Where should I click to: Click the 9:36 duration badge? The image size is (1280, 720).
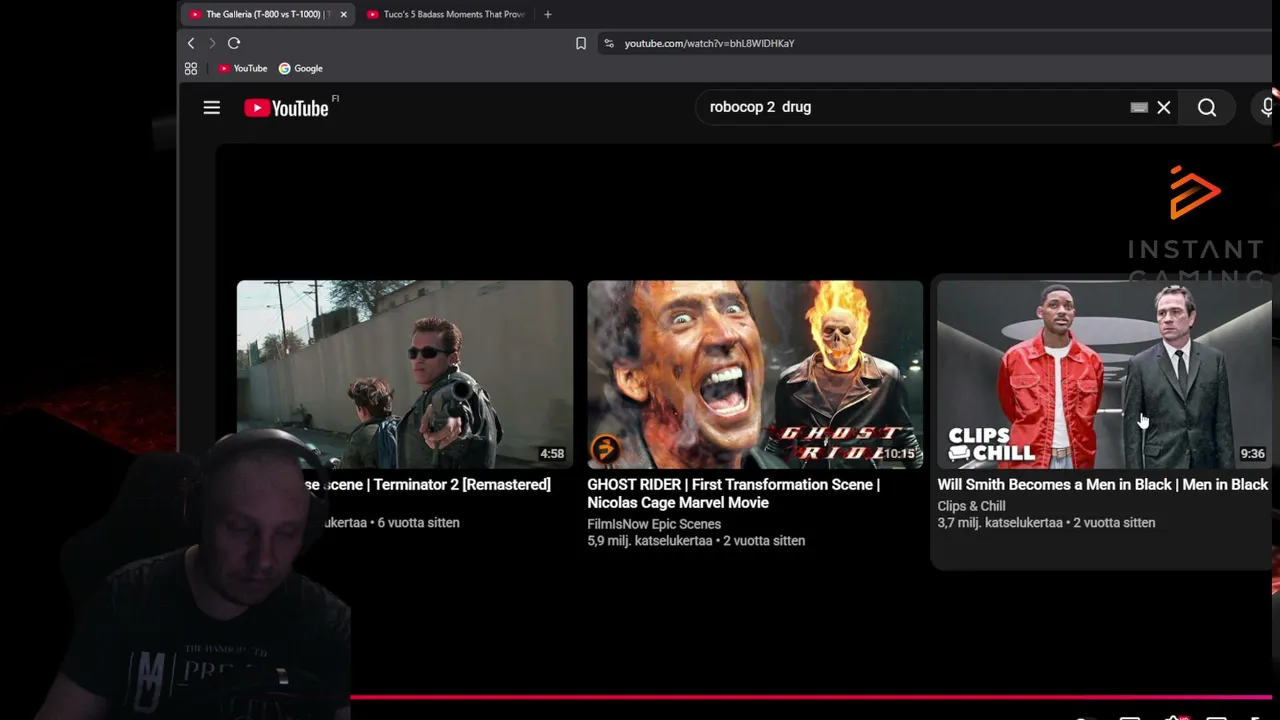(1253, 454)
